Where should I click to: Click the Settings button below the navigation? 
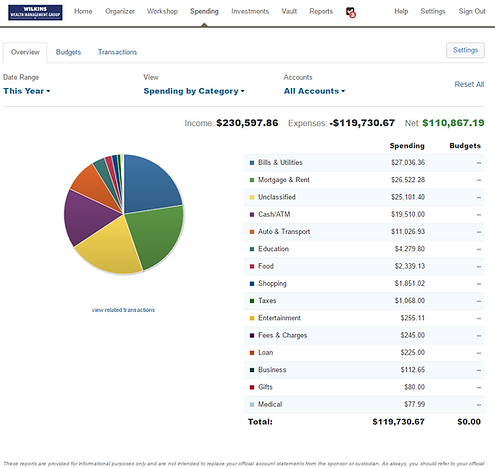point(465,50)
